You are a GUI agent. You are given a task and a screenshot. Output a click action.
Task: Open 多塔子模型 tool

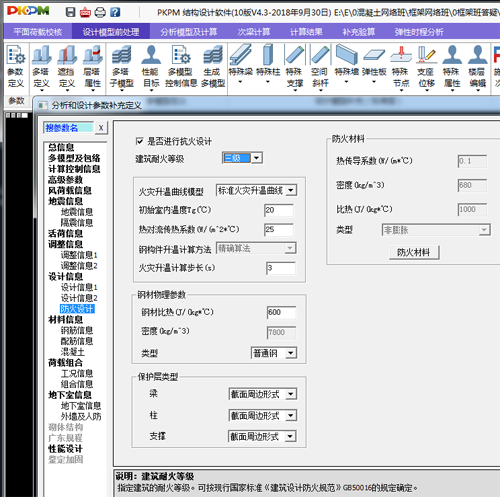[122, 67]
